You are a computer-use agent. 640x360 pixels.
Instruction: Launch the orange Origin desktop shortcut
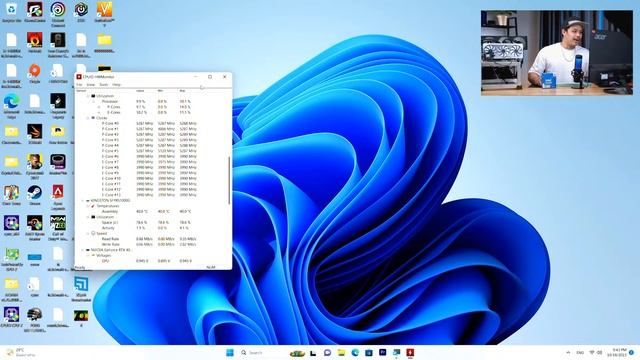click(x=35, y=73)
